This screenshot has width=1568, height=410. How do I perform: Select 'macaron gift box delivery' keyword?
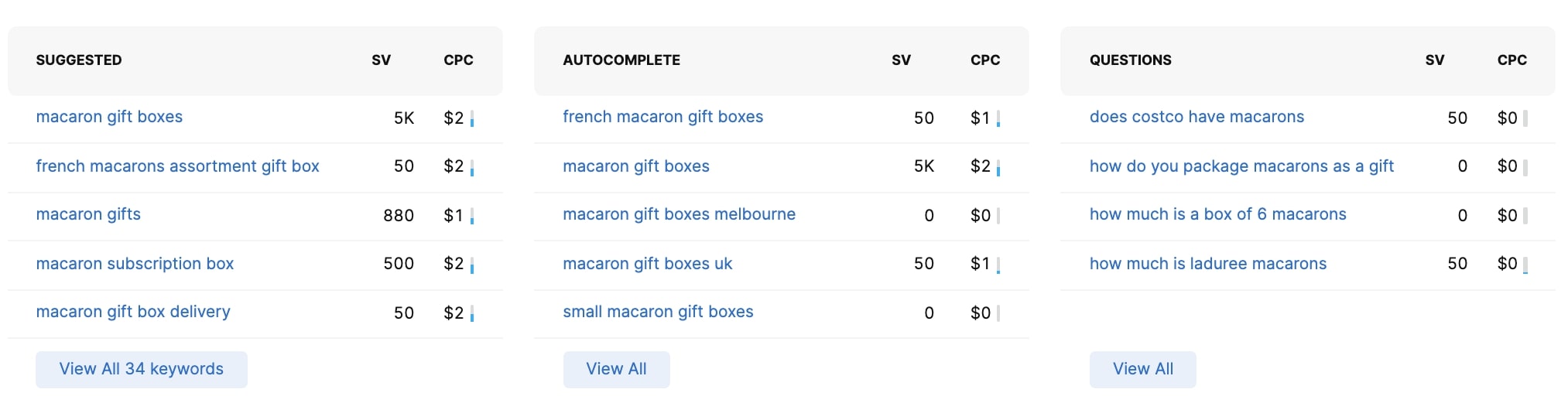pos(133,312)
